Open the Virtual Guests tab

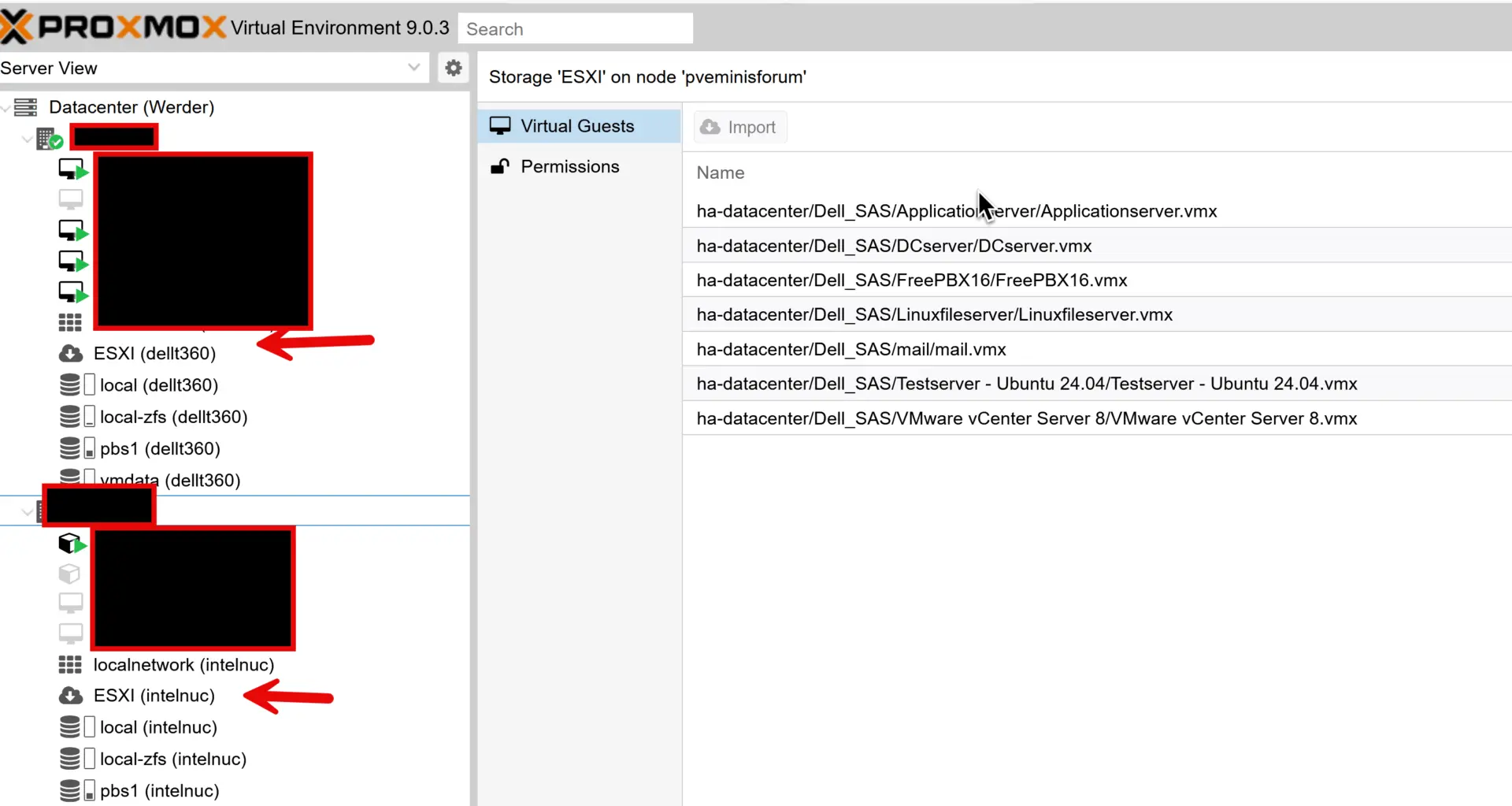point(579,126)
